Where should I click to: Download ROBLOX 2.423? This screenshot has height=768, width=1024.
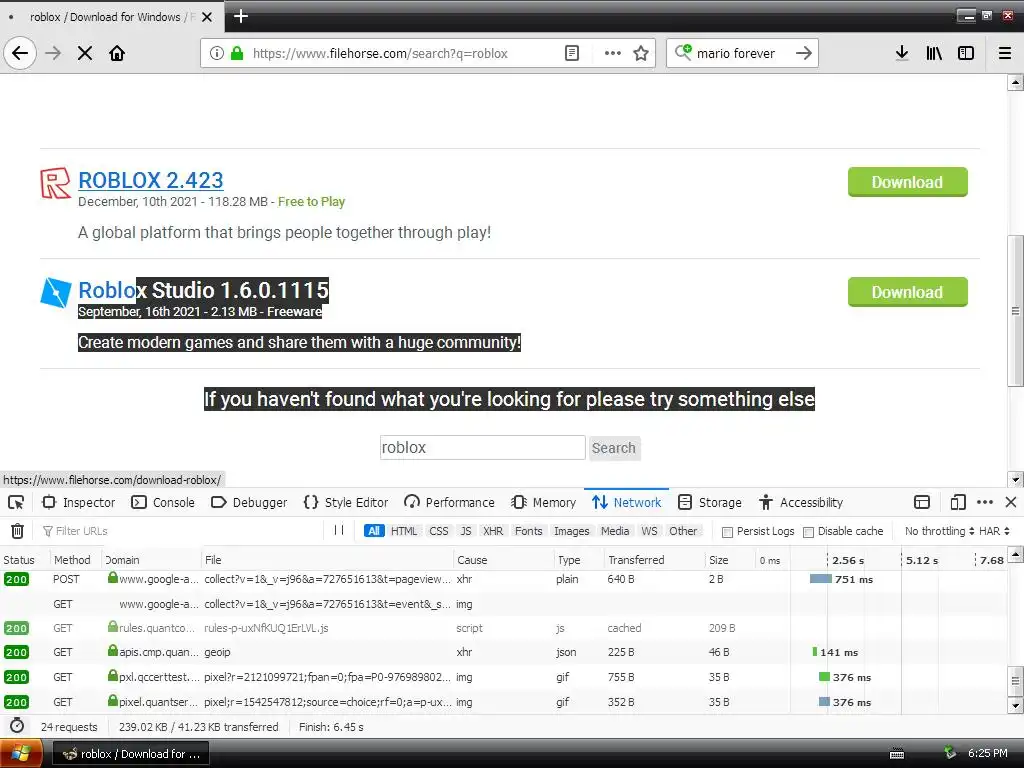[x=907, y=182]
